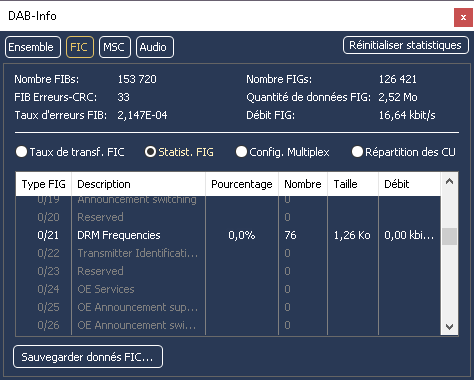Close the DAB-Info window
This screenshot has height=380, width=474.
coord(463,17)
